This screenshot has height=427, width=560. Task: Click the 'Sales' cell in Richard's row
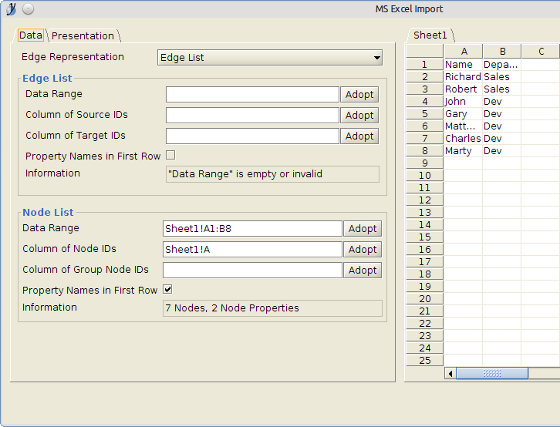pyautogui.click(x=502, y=77)
